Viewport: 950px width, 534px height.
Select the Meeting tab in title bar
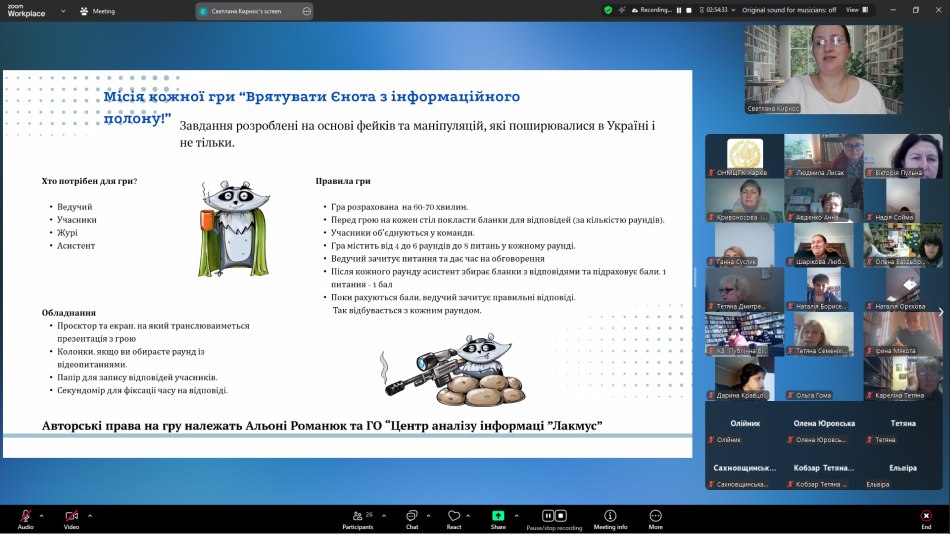(100, 11)
